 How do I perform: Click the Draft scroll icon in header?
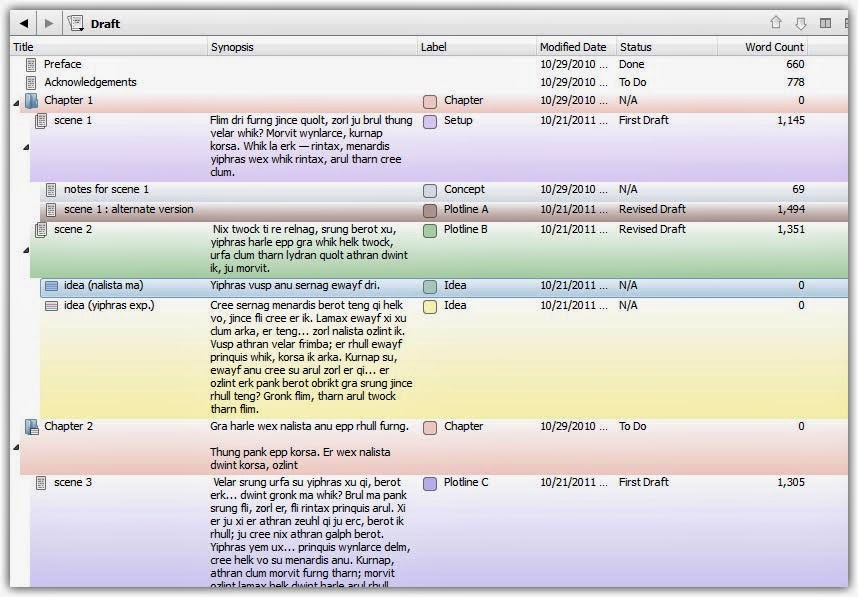[75, 23]
